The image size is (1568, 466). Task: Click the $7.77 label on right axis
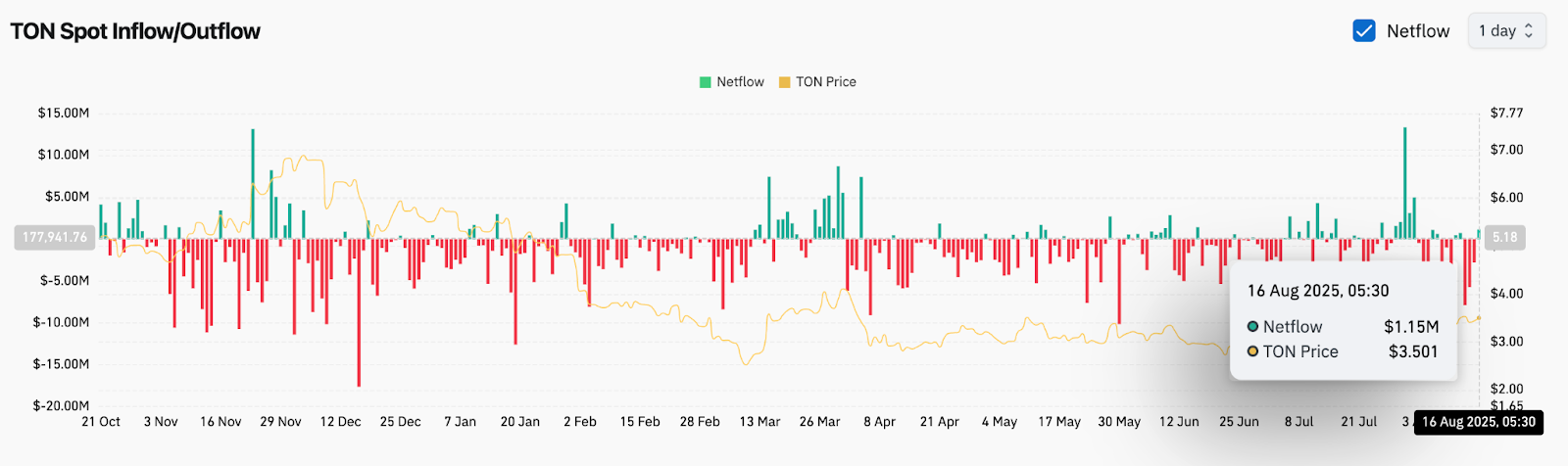pos(1506,114)
